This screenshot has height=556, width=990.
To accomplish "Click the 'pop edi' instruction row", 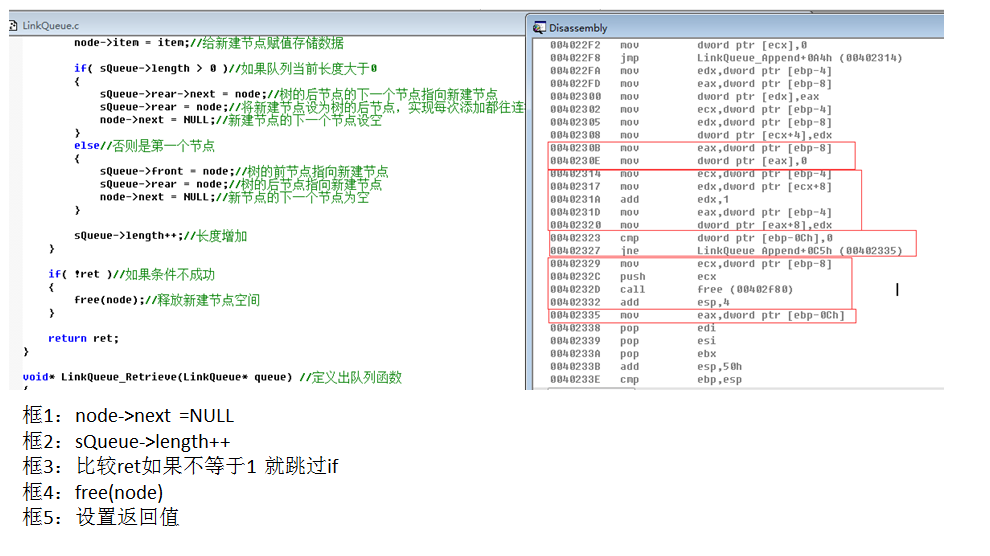I will pos(633,328).
